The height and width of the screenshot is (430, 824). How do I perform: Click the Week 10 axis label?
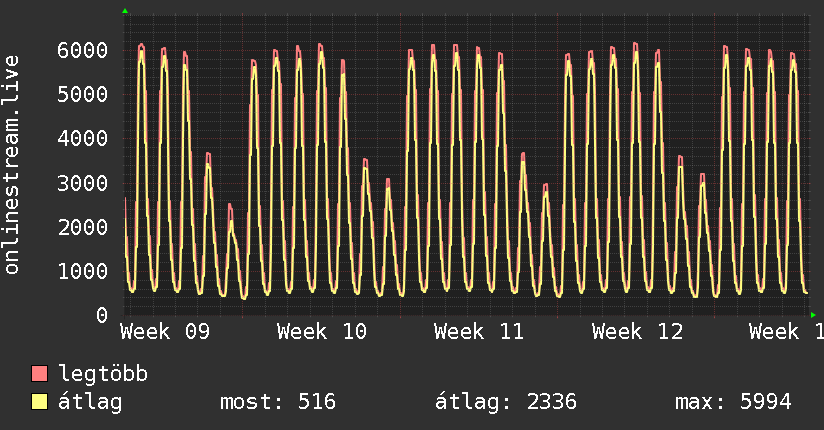(x=322, y=332)
